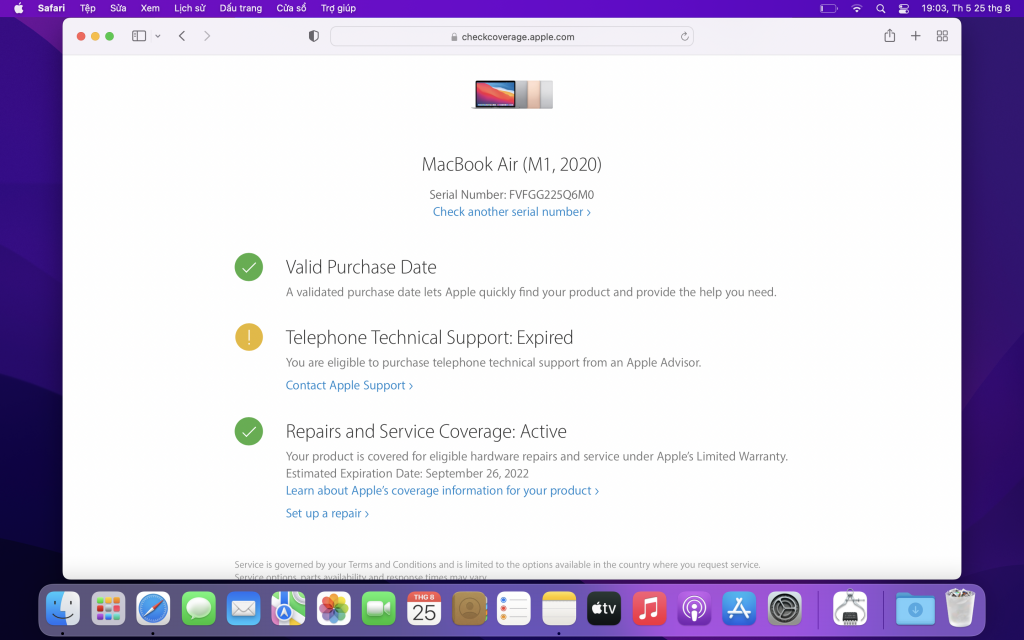Viewport: 1024px width, 640px height.
Task: Open the Wi-Fi menu bar icon
Action: pyautogui.click(x=857, y=8)
